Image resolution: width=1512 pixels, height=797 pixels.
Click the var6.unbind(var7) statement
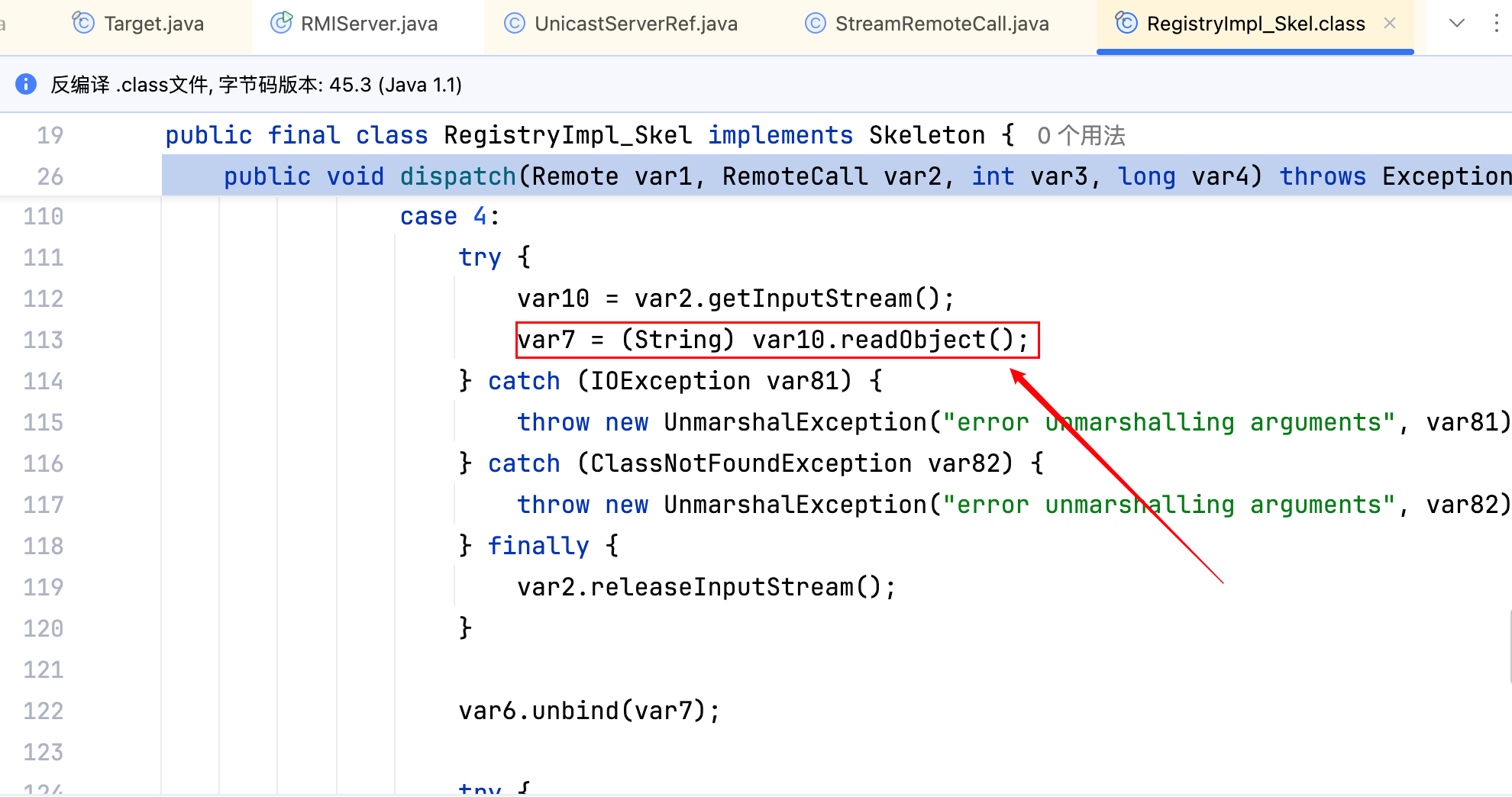tap(589, 711)
